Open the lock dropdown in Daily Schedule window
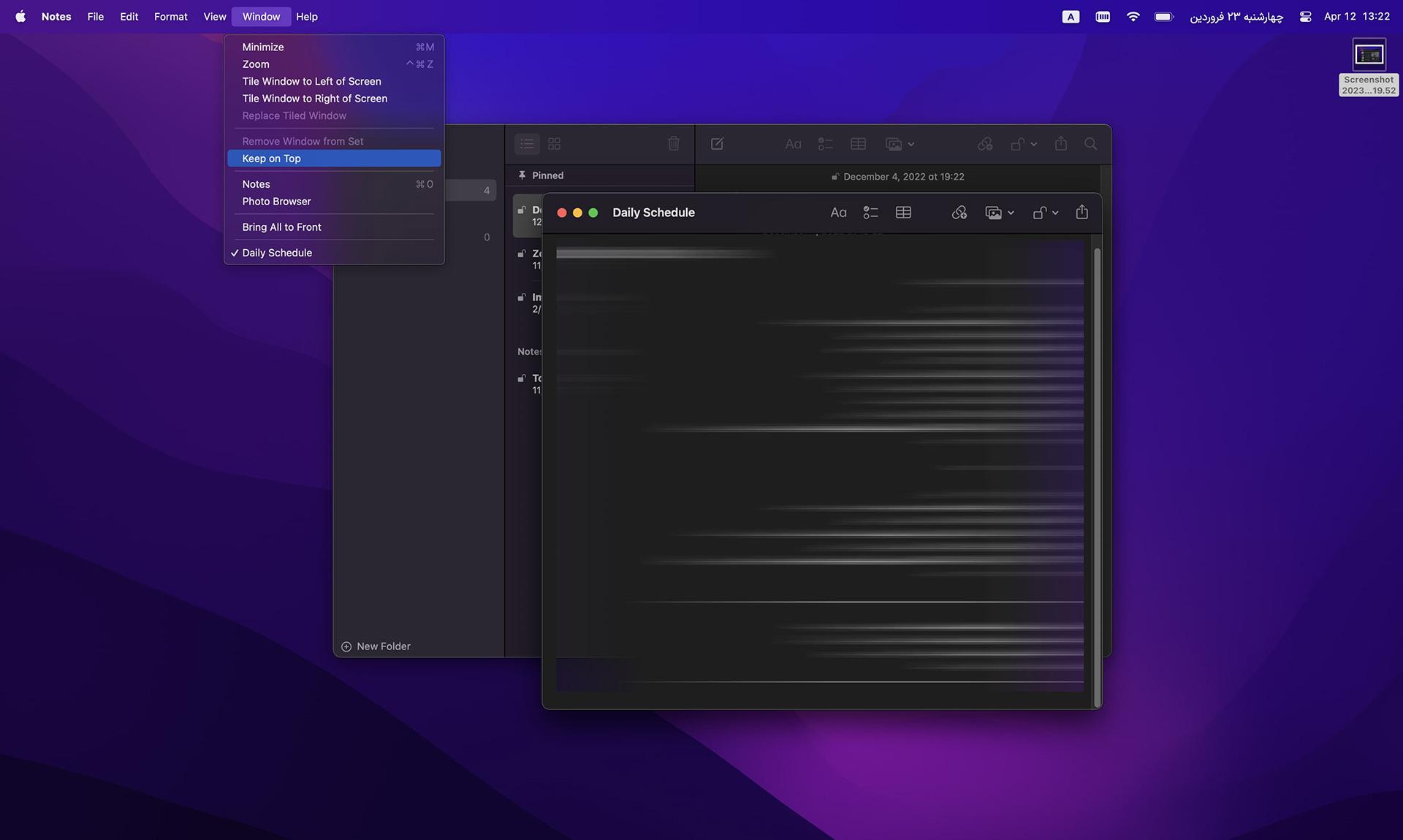This screenshot has width=1403, height=840. (1046, 213)
